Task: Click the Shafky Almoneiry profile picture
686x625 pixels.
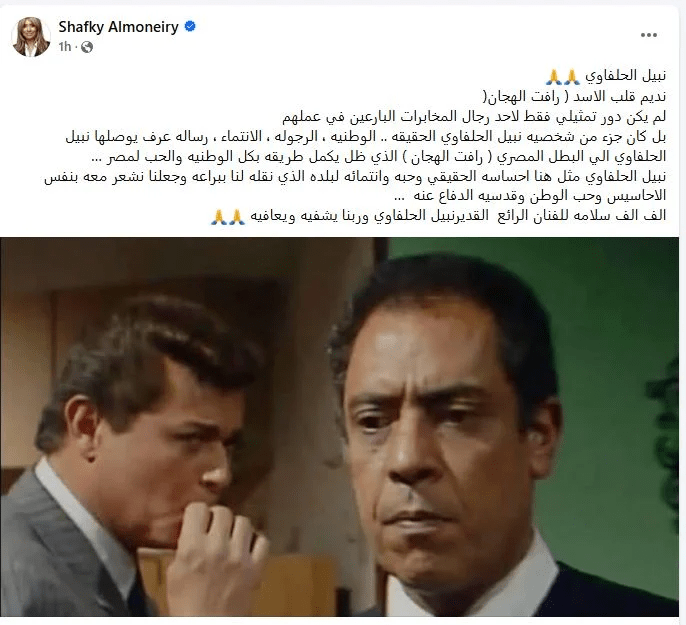Action: click(x=31, y=37)
